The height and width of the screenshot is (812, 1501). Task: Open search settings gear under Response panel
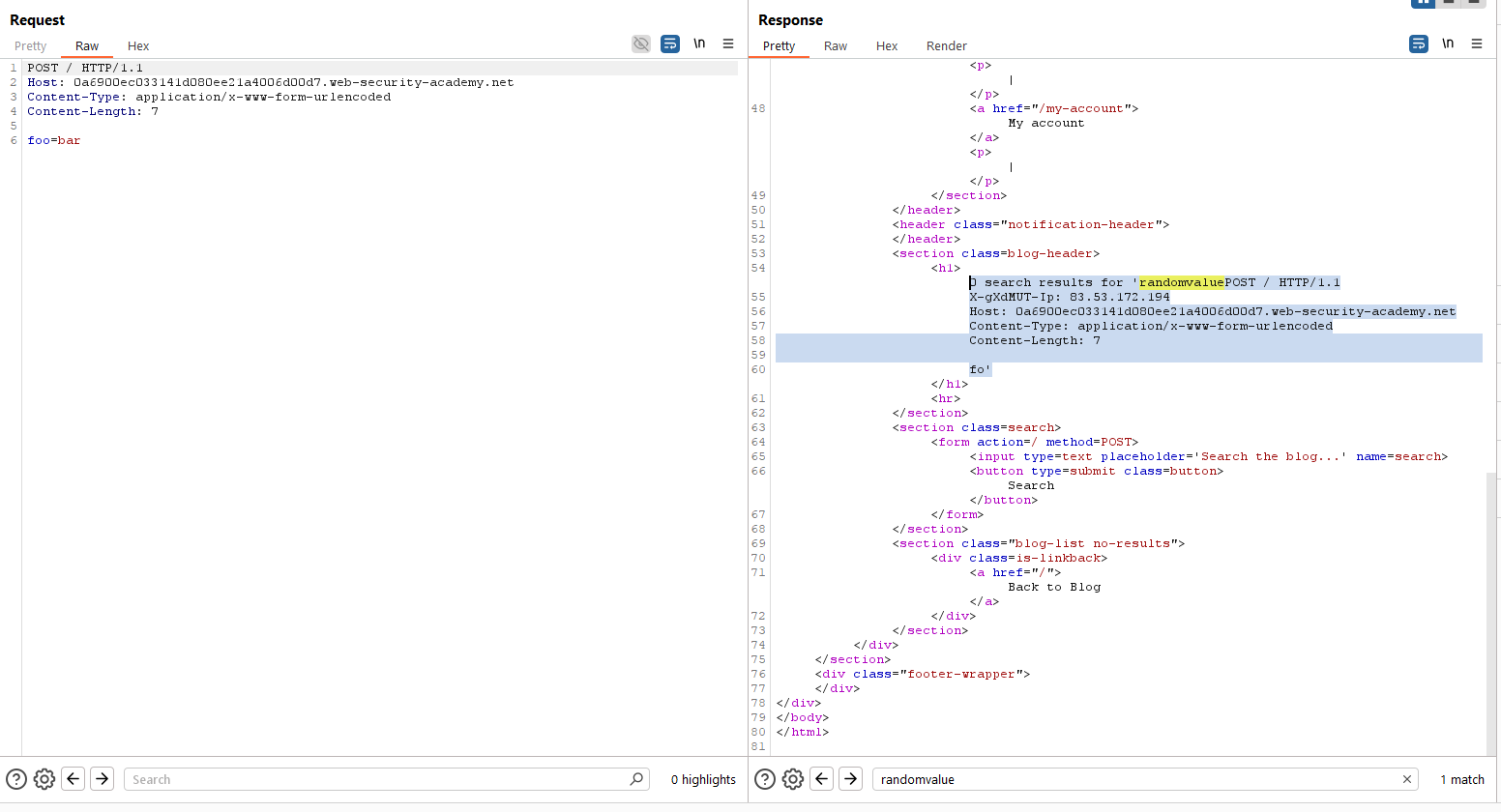click(x=793, y=779)
